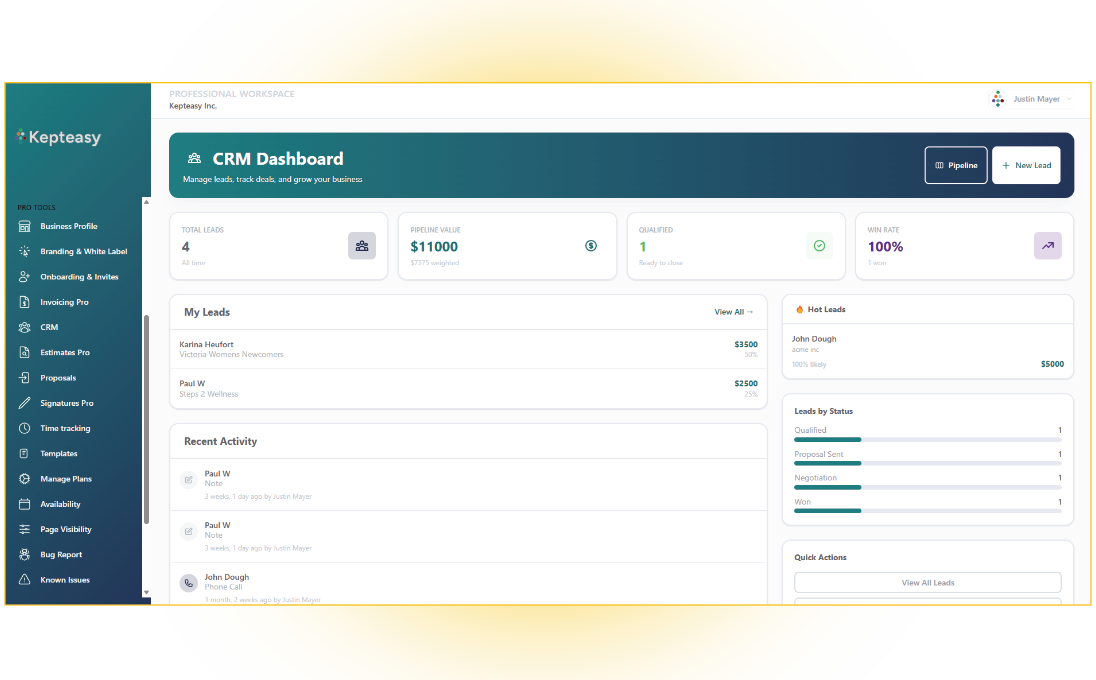Click the checkmark icon on Qualified card
1096x680 pixels.
coord(819,245)
